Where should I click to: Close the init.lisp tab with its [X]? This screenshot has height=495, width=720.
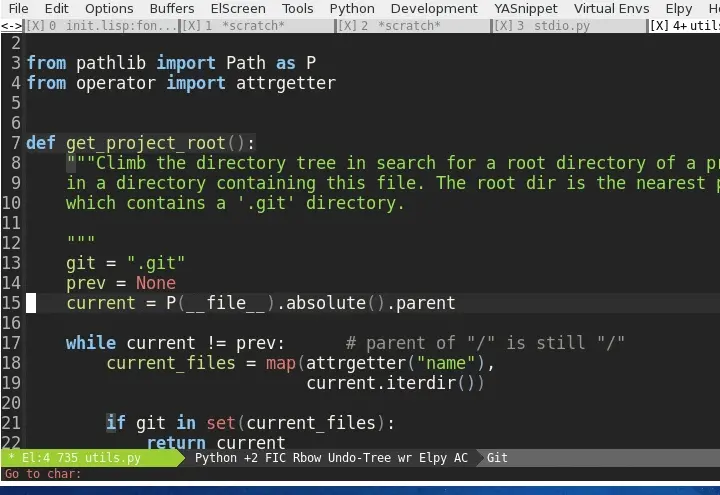coord(35,26)
